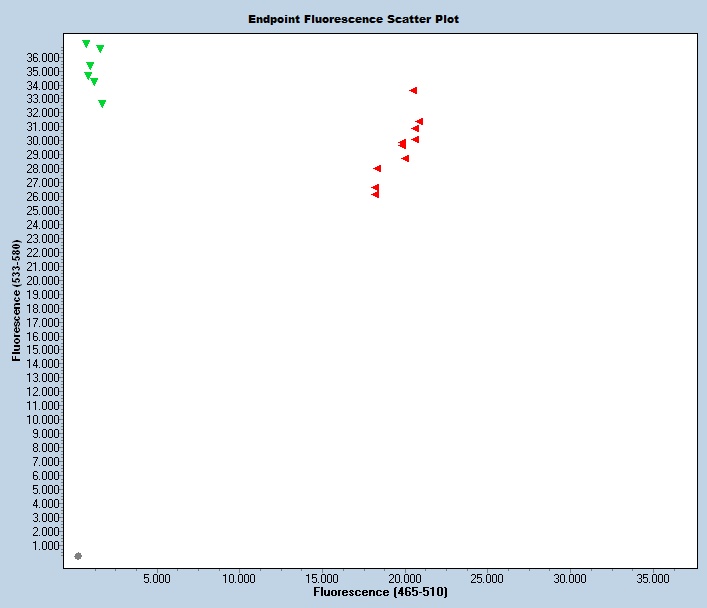Click the gray dot data point

click(x=78, y=556)
